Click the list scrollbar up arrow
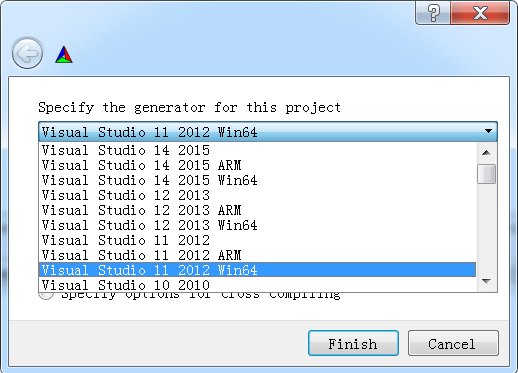The height and width of the screenshot is (373, 518). (487, 153)
